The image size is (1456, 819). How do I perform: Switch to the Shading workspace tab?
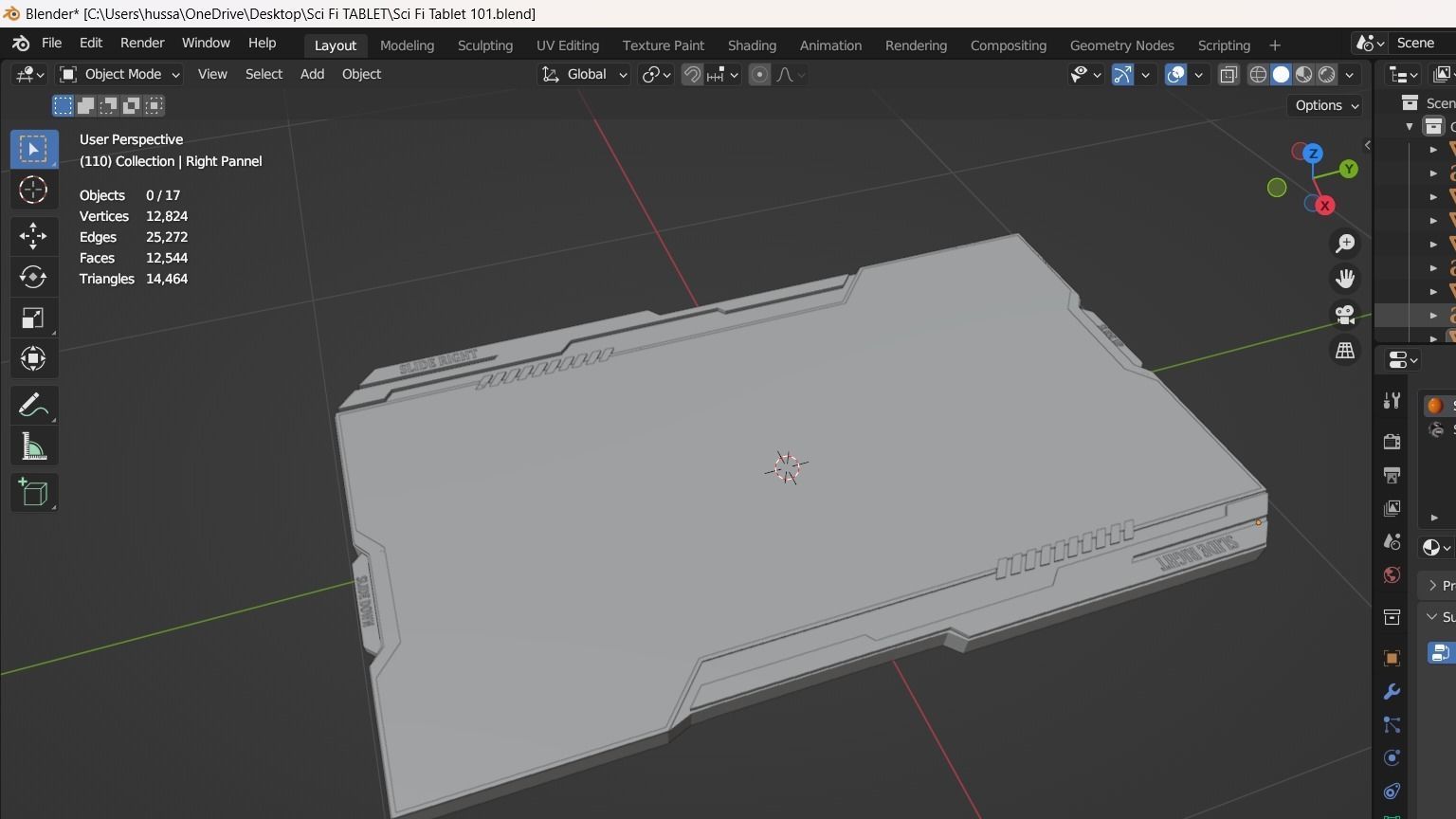(x=752, y=45)
